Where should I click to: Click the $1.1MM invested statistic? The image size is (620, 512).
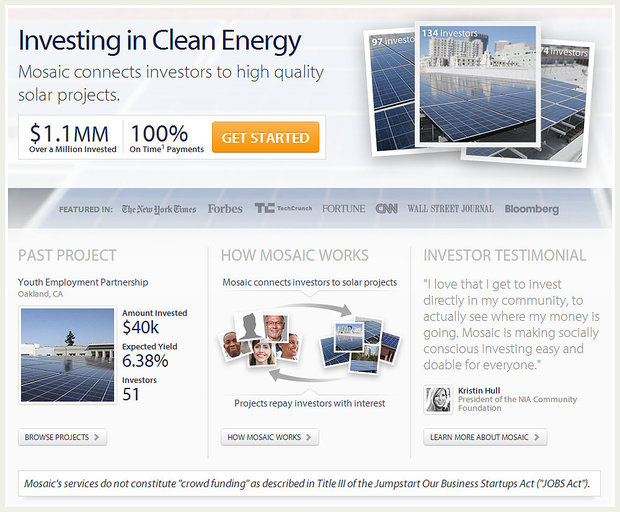pos(70,137)
